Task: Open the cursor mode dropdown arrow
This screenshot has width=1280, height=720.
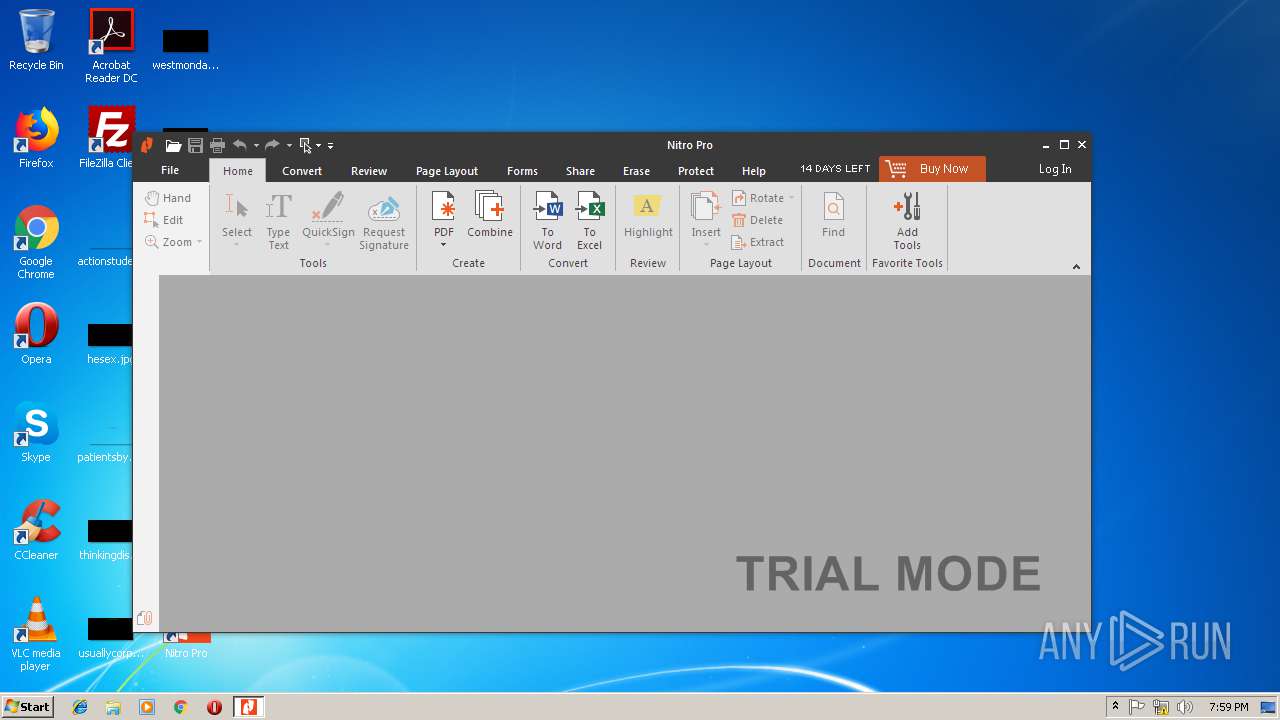Action: [319, 146]
